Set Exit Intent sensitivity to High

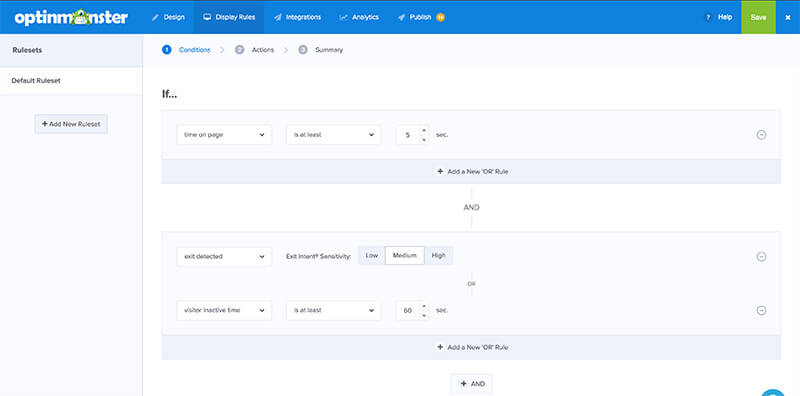coord(438,256)
